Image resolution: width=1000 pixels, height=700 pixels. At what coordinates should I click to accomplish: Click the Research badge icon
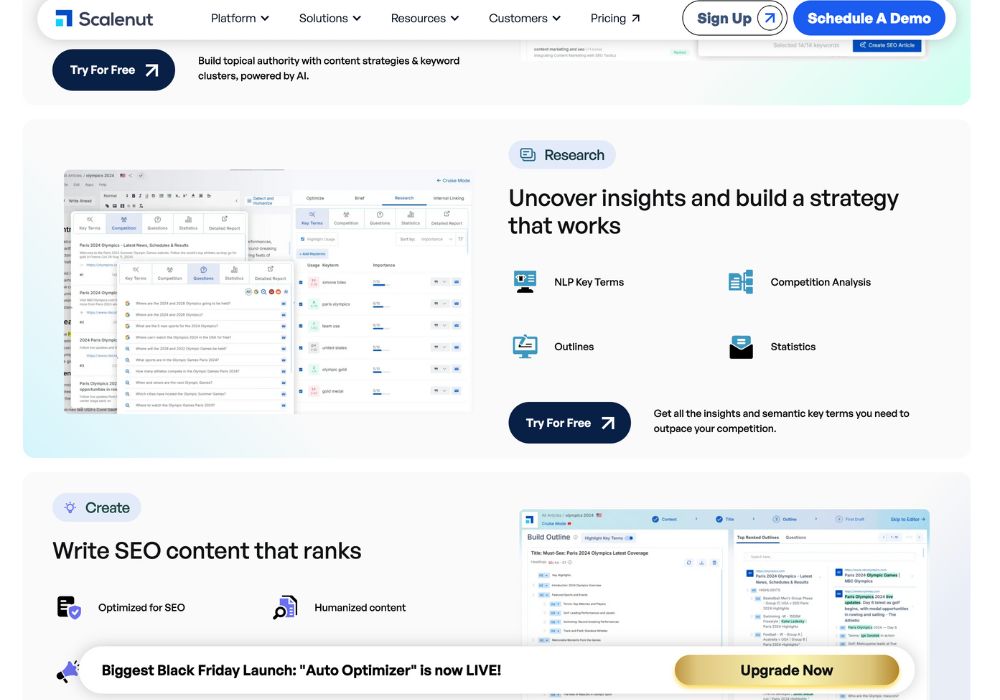[x=528, y=155]
